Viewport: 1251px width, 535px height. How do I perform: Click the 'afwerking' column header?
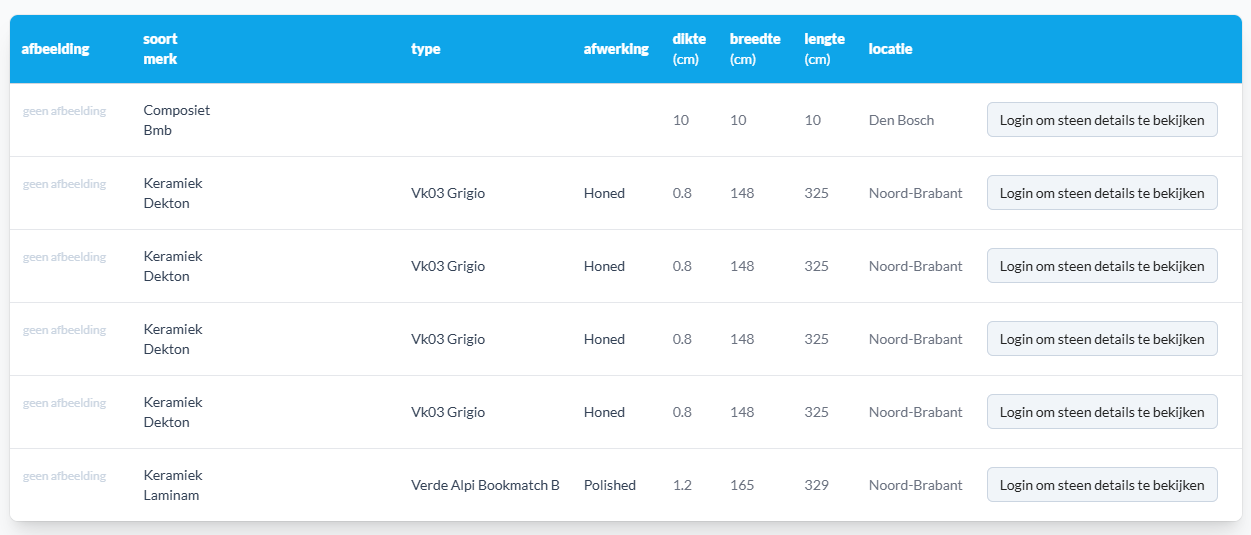tap(616, 49)
